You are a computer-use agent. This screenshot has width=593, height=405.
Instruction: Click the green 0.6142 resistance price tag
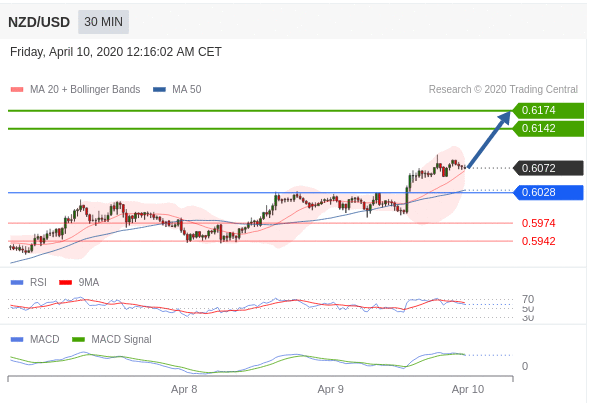pyautogui.click(x=548, y=129)
